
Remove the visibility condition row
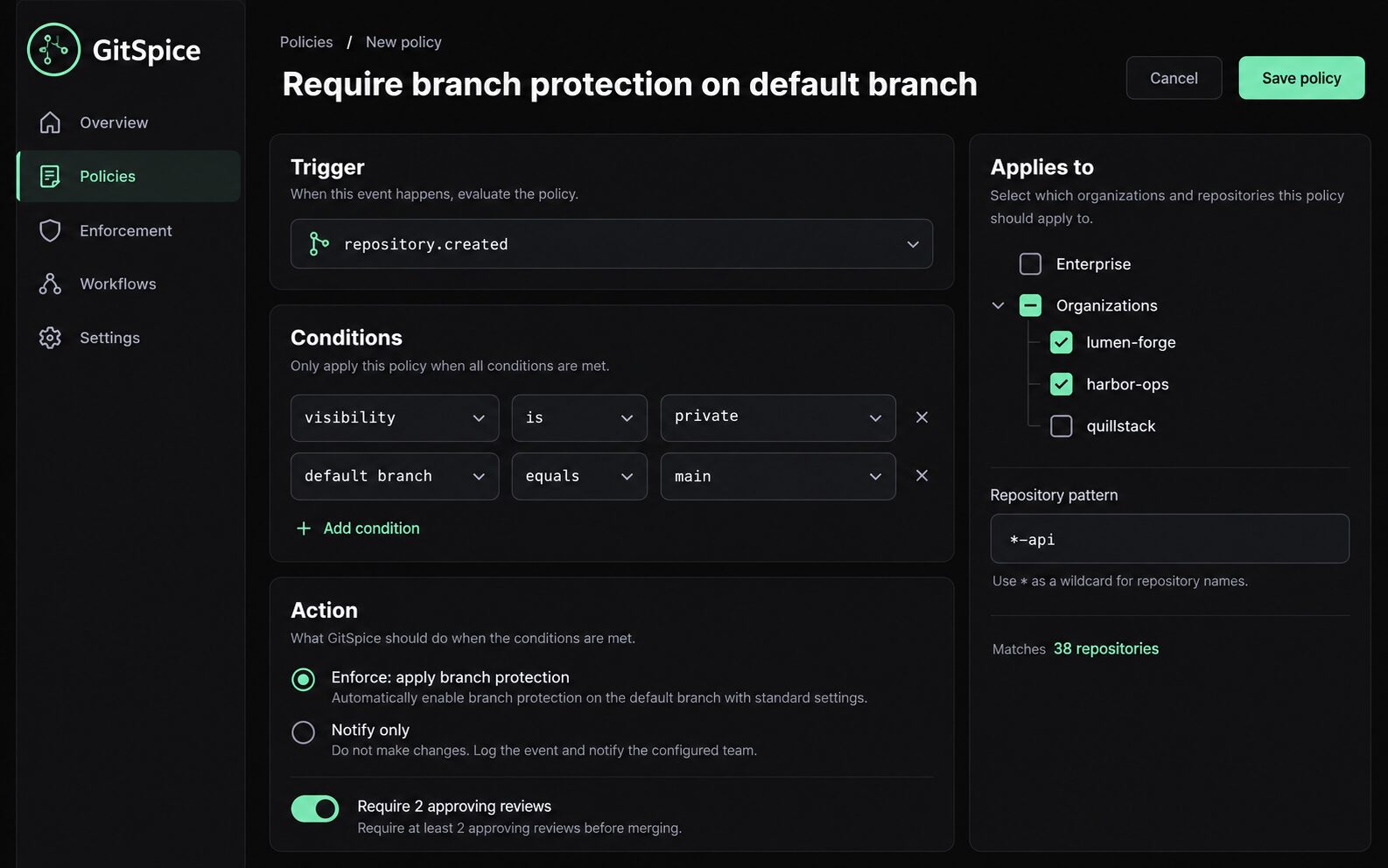pyautogui.click(x=922, y=417)
